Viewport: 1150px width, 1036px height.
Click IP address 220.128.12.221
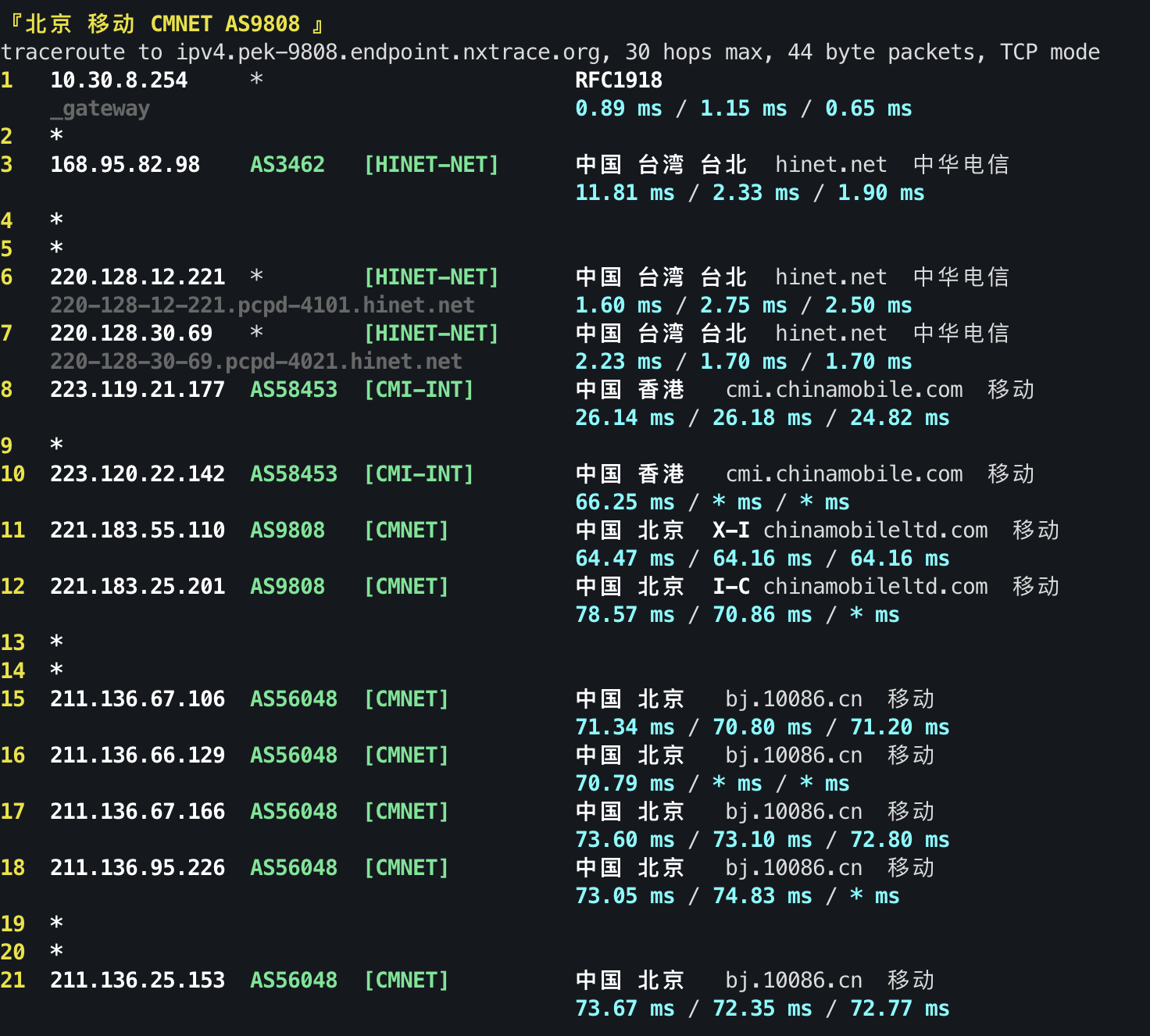coord(137,277)
